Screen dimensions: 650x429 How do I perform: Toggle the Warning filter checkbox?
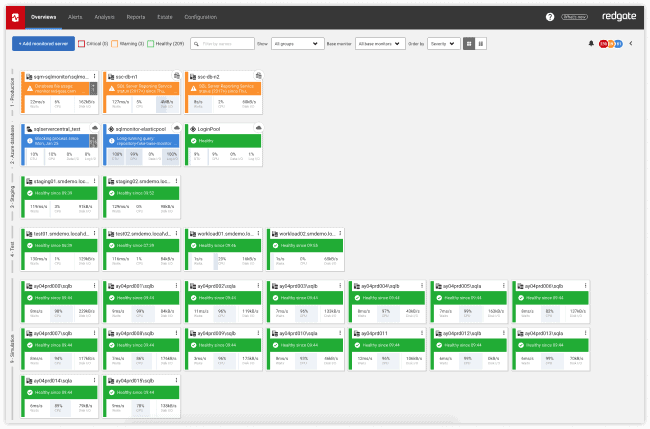(115, 44)
